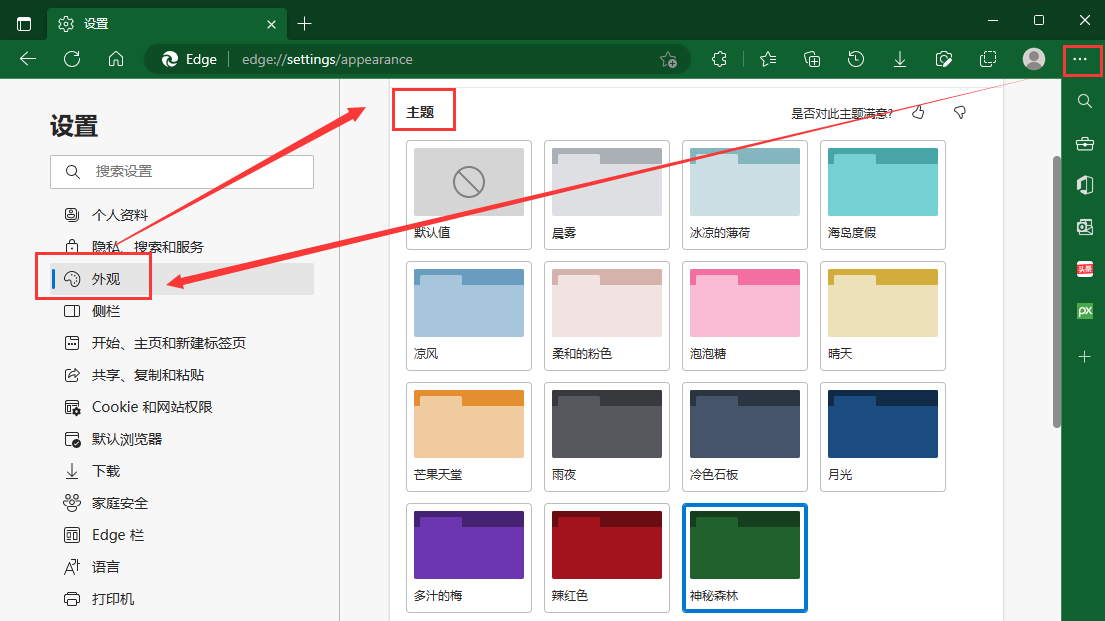This screenshot has height=621, width=1105.
Task: Click thumbs up for theme feedback
Action: (918, 113)
